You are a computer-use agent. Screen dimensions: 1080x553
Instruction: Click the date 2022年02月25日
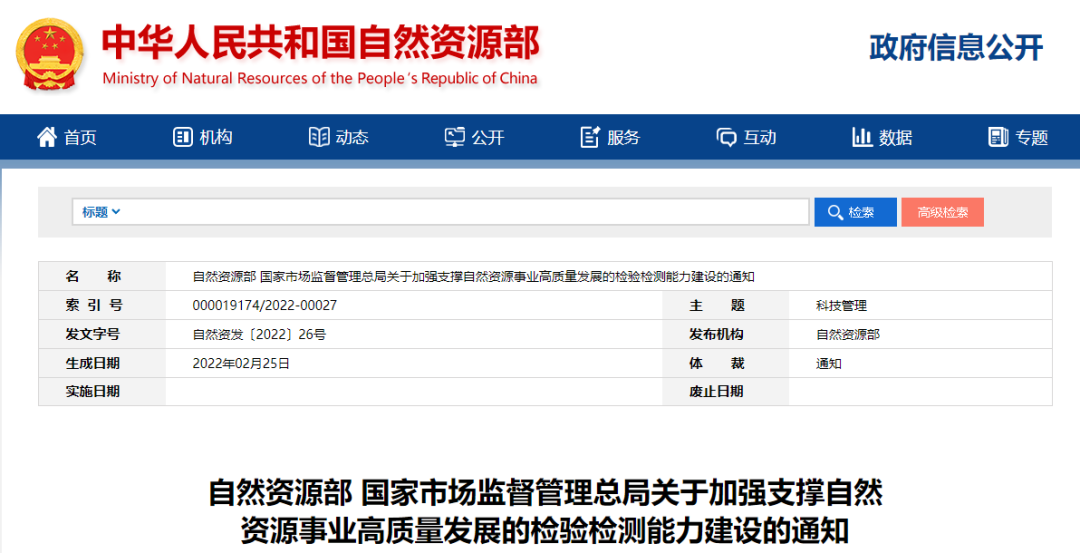pyautogui.click(x=241, y=363)
